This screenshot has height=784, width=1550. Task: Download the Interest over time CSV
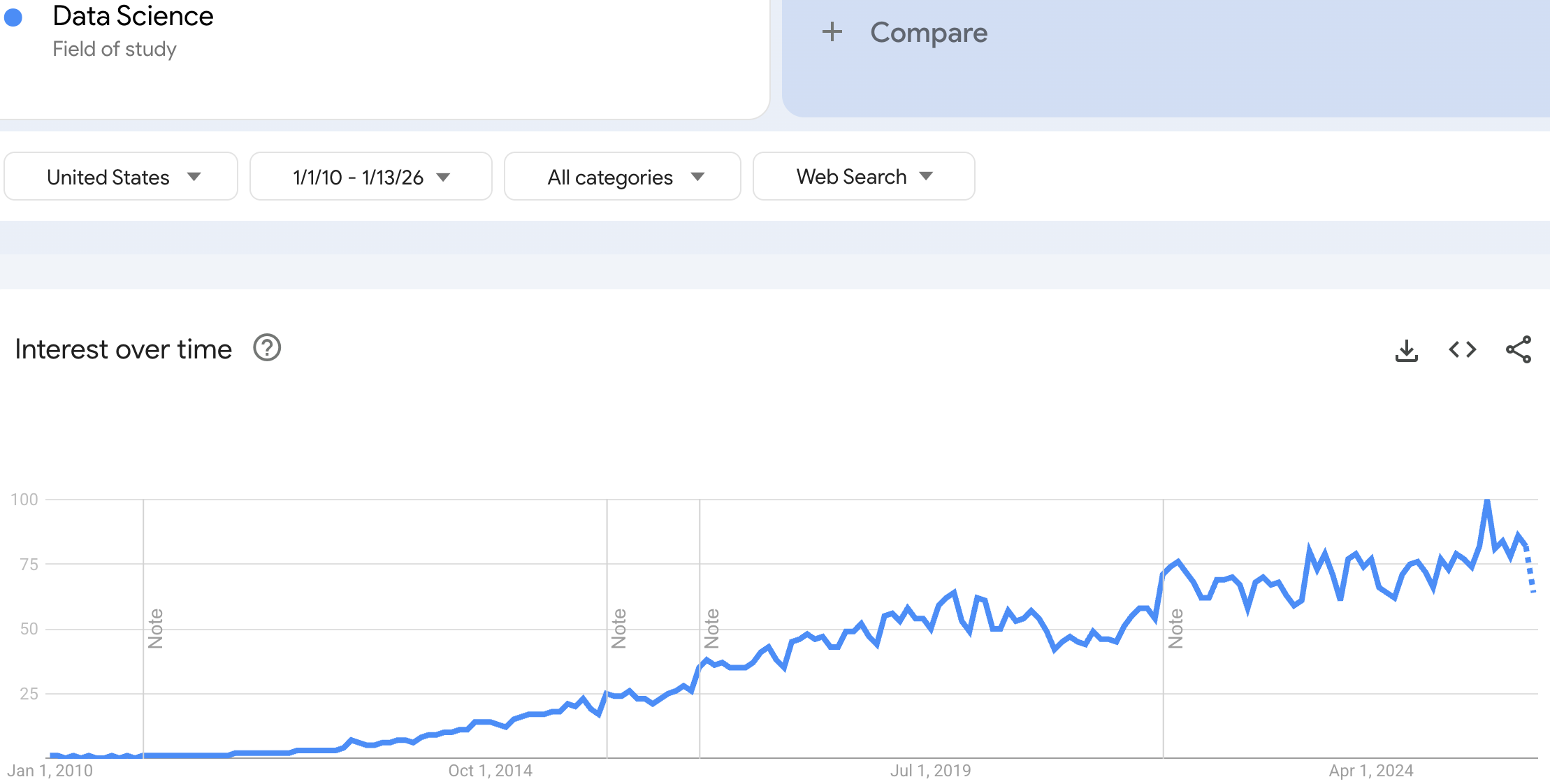point(1406,350)
